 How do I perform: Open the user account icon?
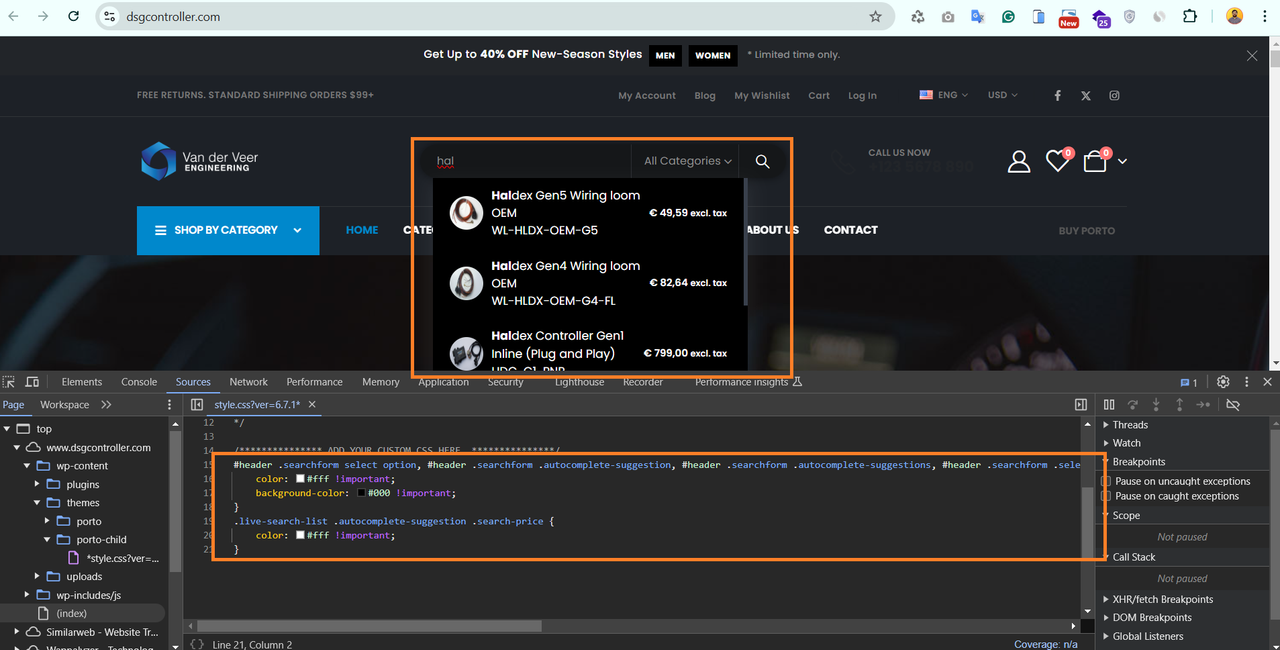(x=1019, y=161)
